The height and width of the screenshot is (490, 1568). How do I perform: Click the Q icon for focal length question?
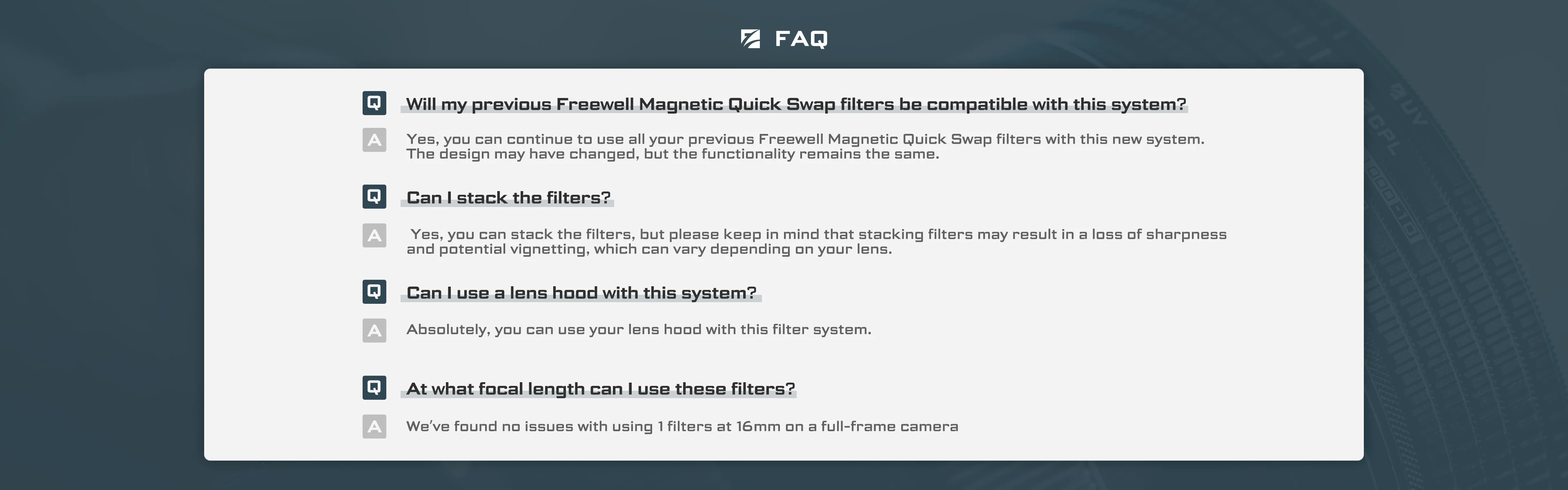pyautogui.click(x=374, y=387)
